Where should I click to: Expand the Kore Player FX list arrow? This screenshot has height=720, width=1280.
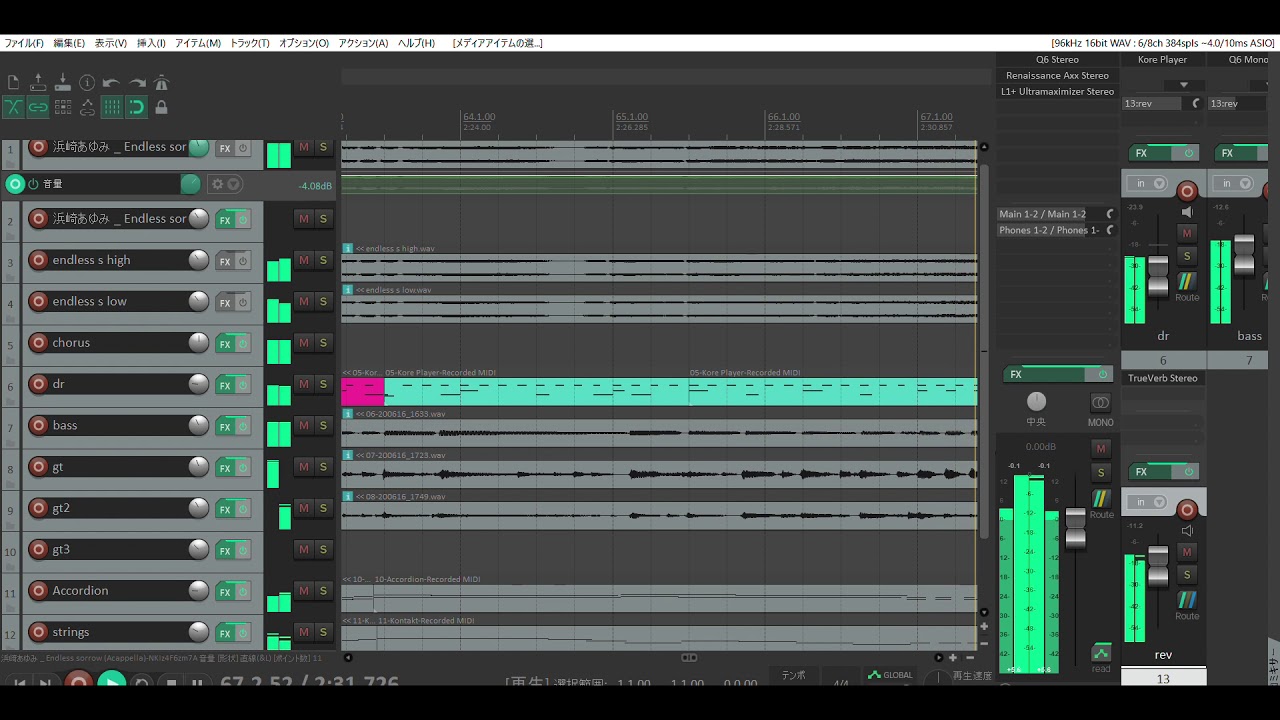coord(1184,85)
